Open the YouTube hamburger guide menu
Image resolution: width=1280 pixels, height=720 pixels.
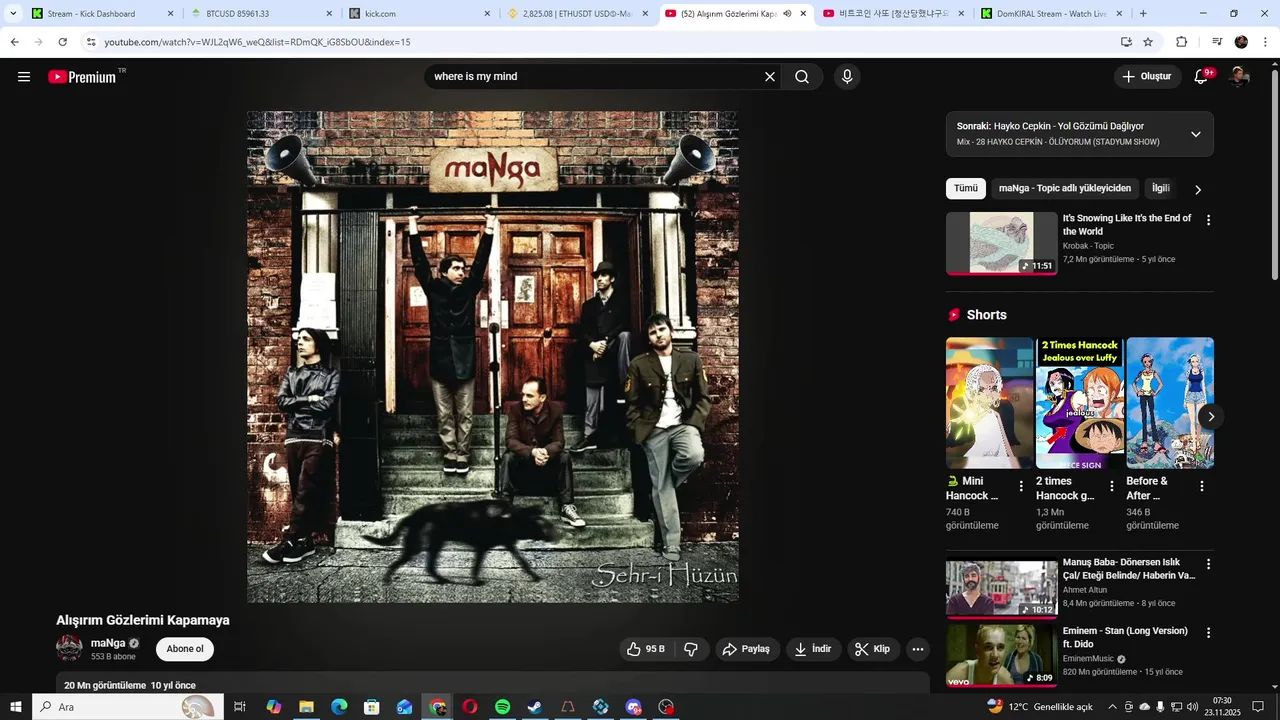click(24, 77)
